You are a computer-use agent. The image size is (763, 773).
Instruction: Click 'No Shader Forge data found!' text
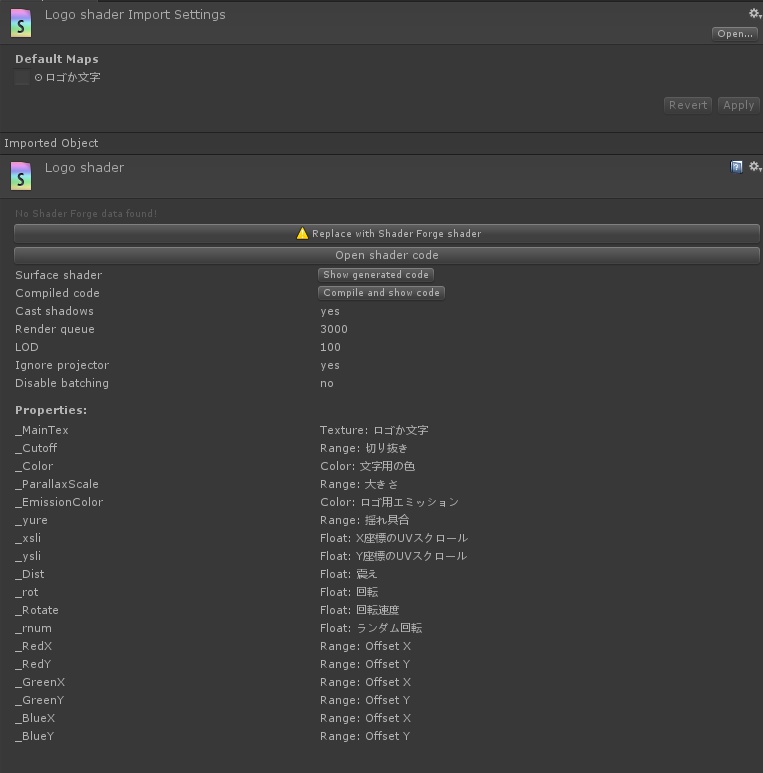click(86, 213)
